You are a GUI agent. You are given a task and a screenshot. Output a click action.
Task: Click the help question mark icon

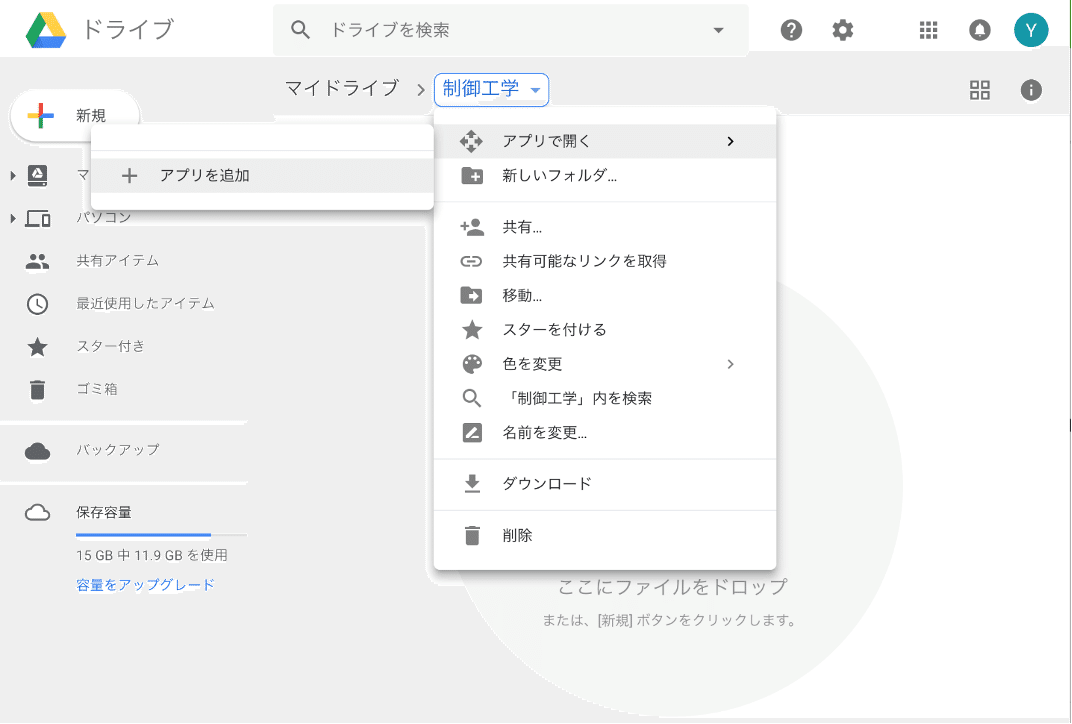point(791,30)
